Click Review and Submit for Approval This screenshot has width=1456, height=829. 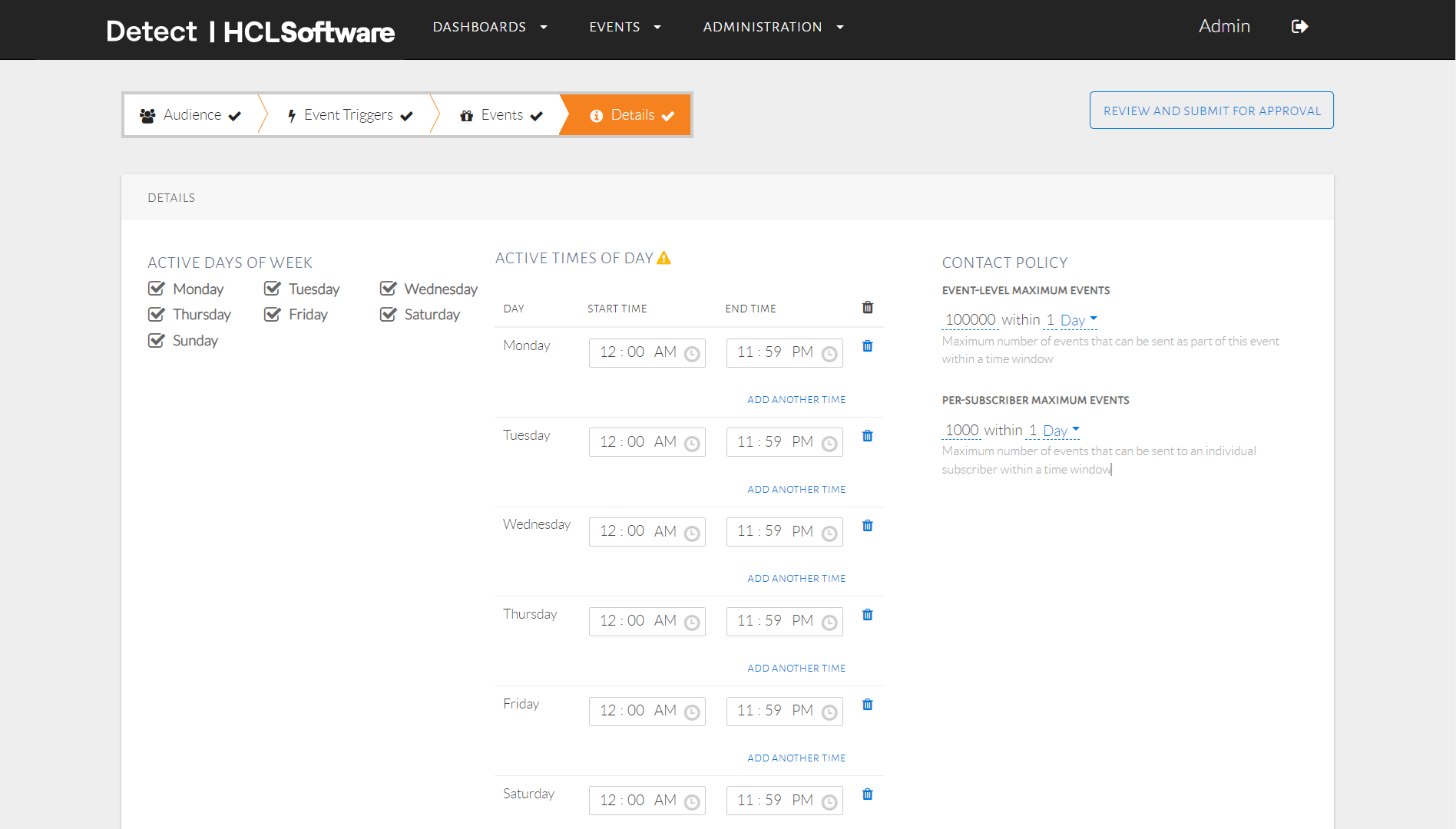pyautogui.click(x=1211, y=111)
